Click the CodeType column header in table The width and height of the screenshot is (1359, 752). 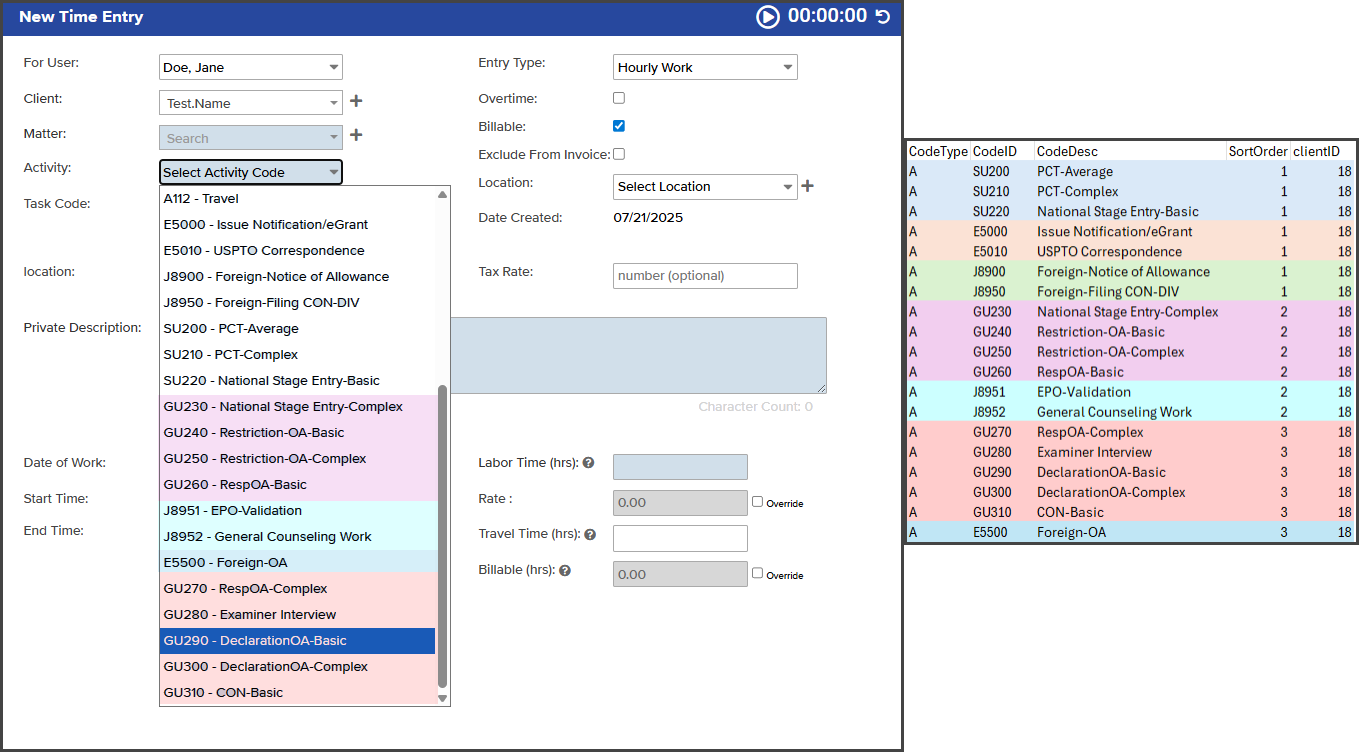pos(938,151)
